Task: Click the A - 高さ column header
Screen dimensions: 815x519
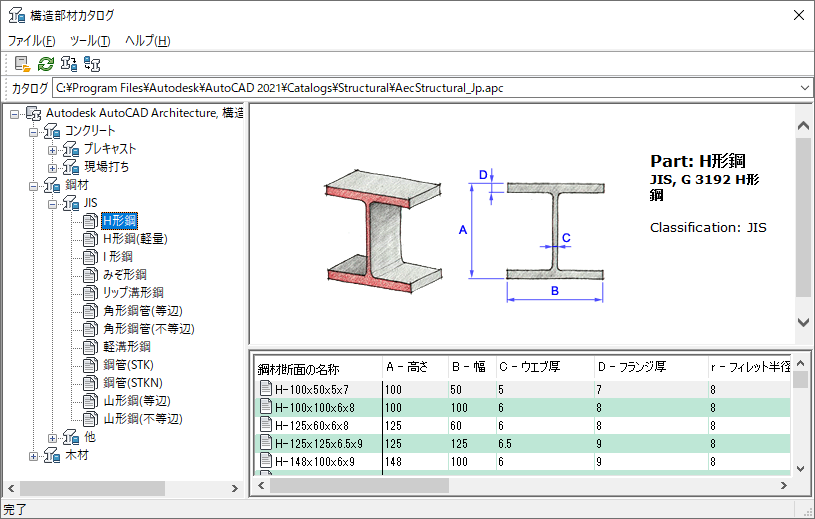Action: (415, 368)
